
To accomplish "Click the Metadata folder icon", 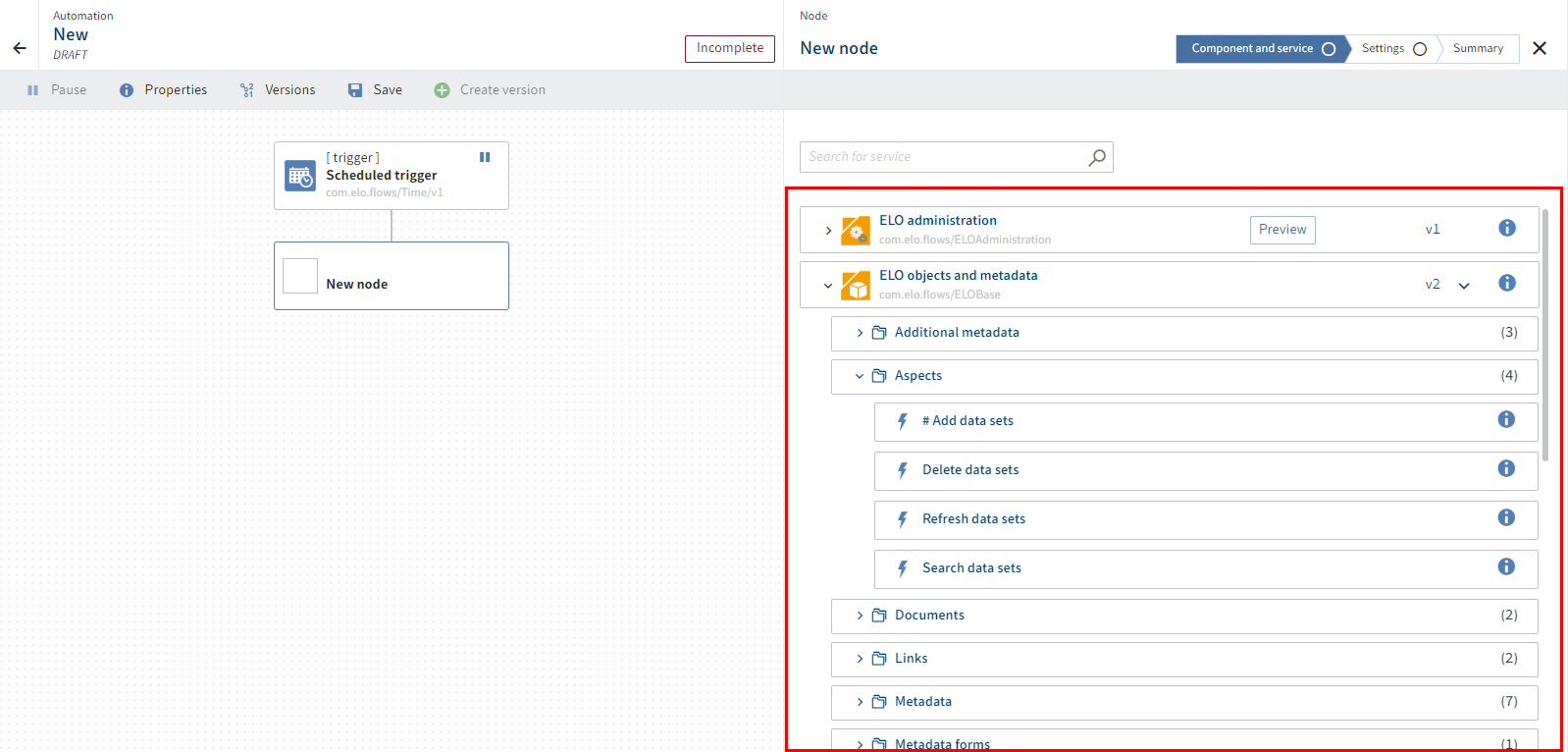I will [x=879, y=702].
